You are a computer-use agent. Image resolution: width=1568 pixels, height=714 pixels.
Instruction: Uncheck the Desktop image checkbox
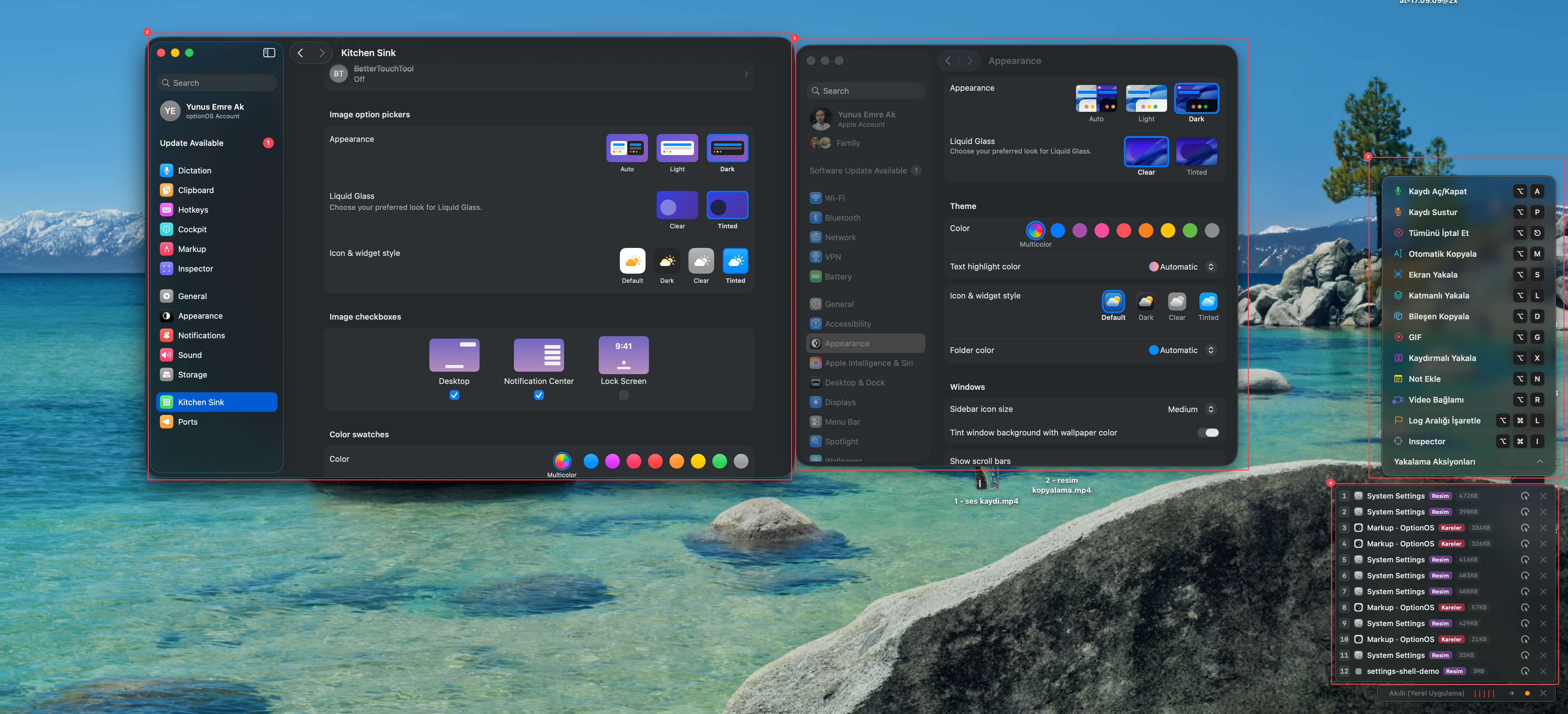(x=454, y=395)
